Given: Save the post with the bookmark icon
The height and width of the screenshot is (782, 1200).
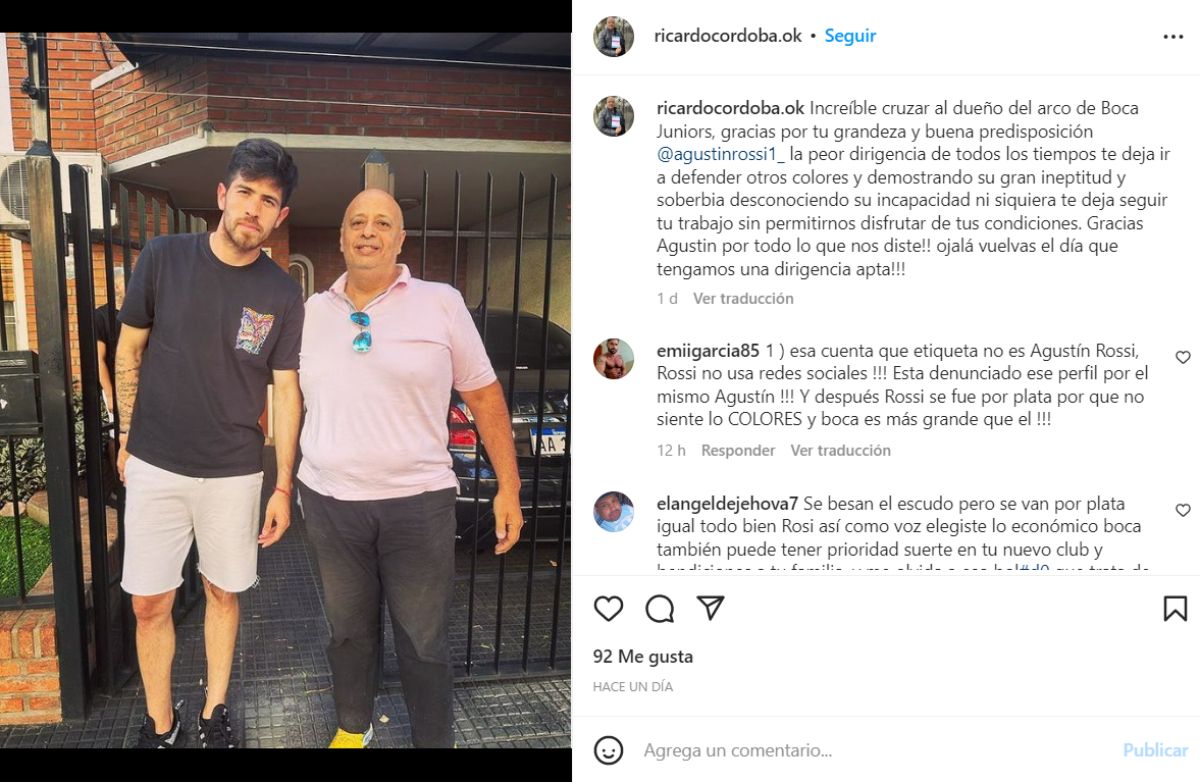Looking at the screenshot, I should pyautogui.click(x=1175, y=608).
